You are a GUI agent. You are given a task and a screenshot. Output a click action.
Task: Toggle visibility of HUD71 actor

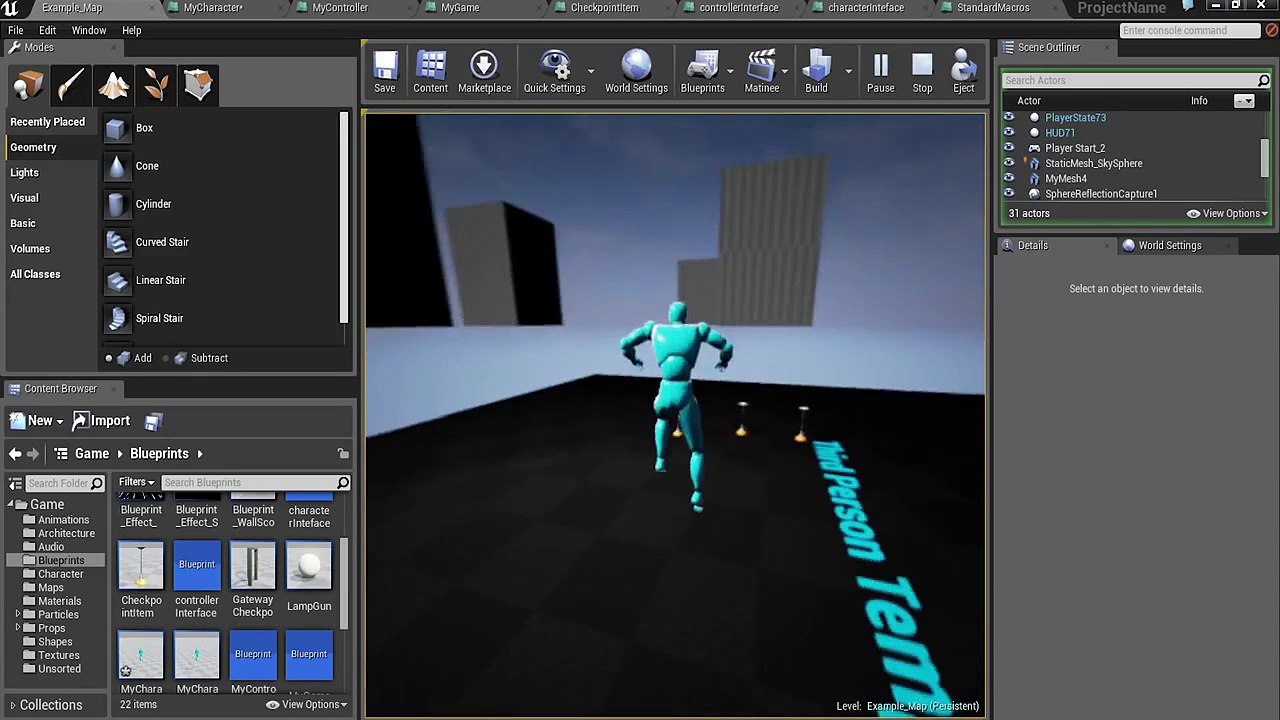click(x=1008, y=133)
